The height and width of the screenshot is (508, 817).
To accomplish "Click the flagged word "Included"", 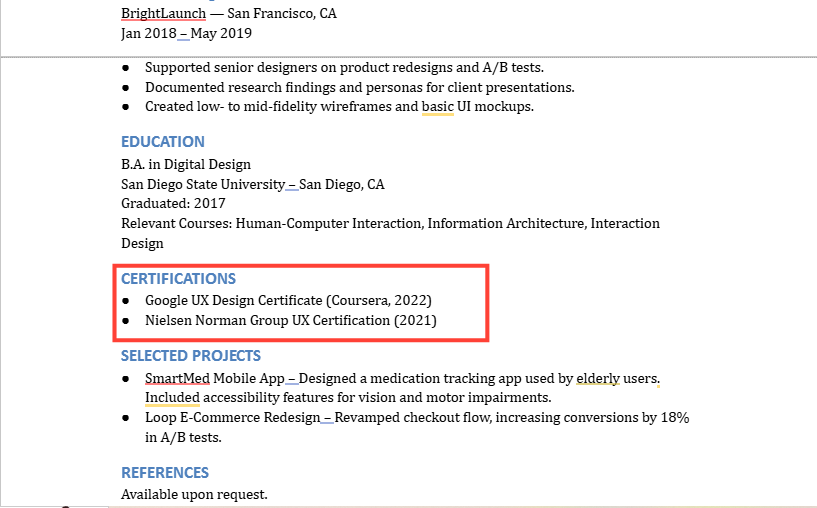I will pos(172,398).
